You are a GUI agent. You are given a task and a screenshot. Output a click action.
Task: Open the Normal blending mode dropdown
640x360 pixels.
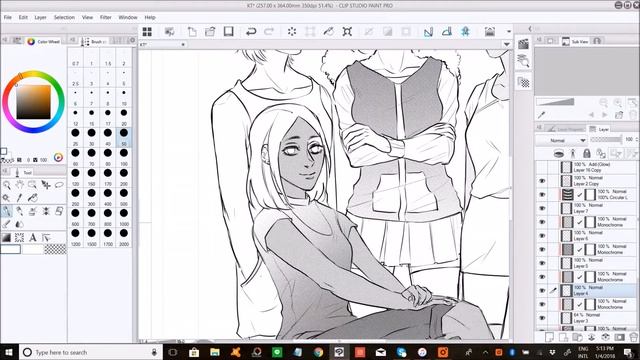[562, 140]
